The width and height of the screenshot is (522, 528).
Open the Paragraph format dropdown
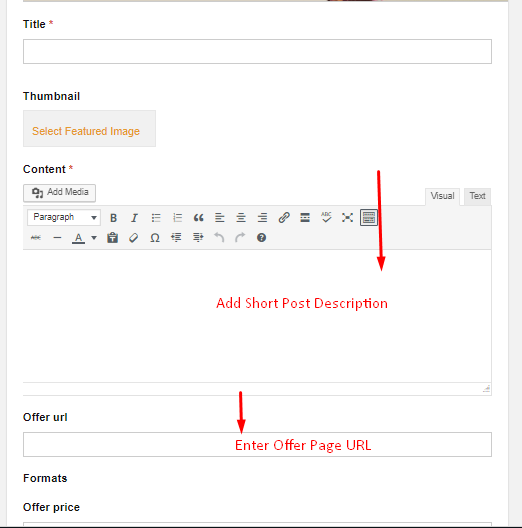pos(64,217)
